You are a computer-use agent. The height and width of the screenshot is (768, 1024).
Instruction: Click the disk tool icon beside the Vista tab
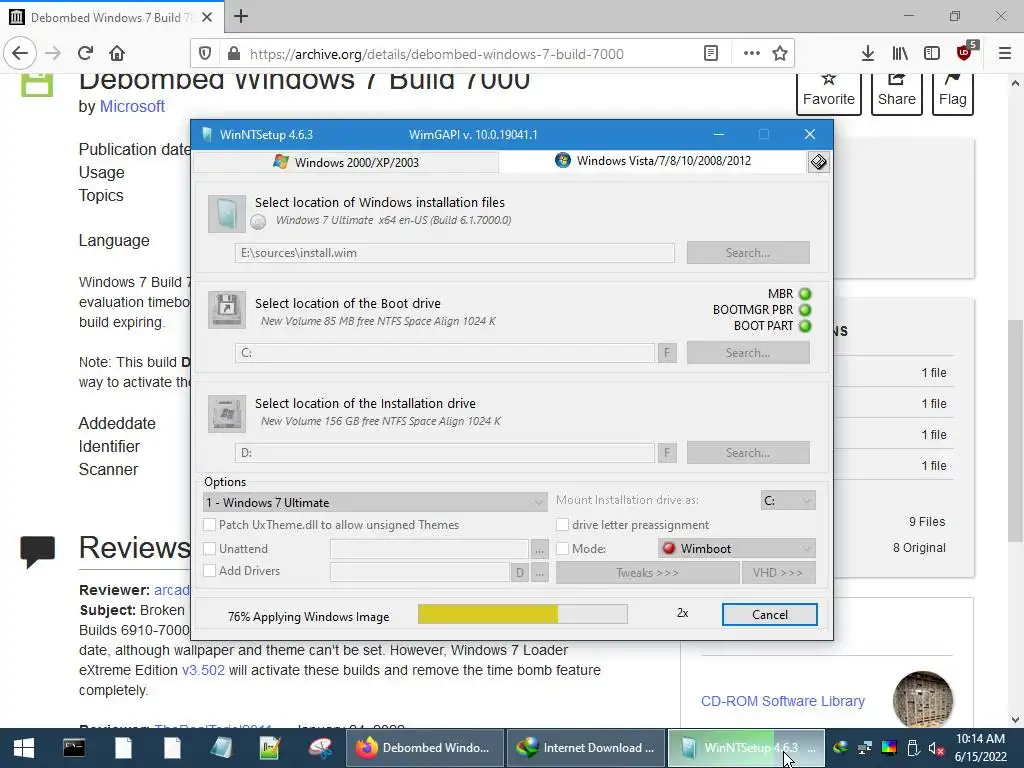[x=818, y=162]
